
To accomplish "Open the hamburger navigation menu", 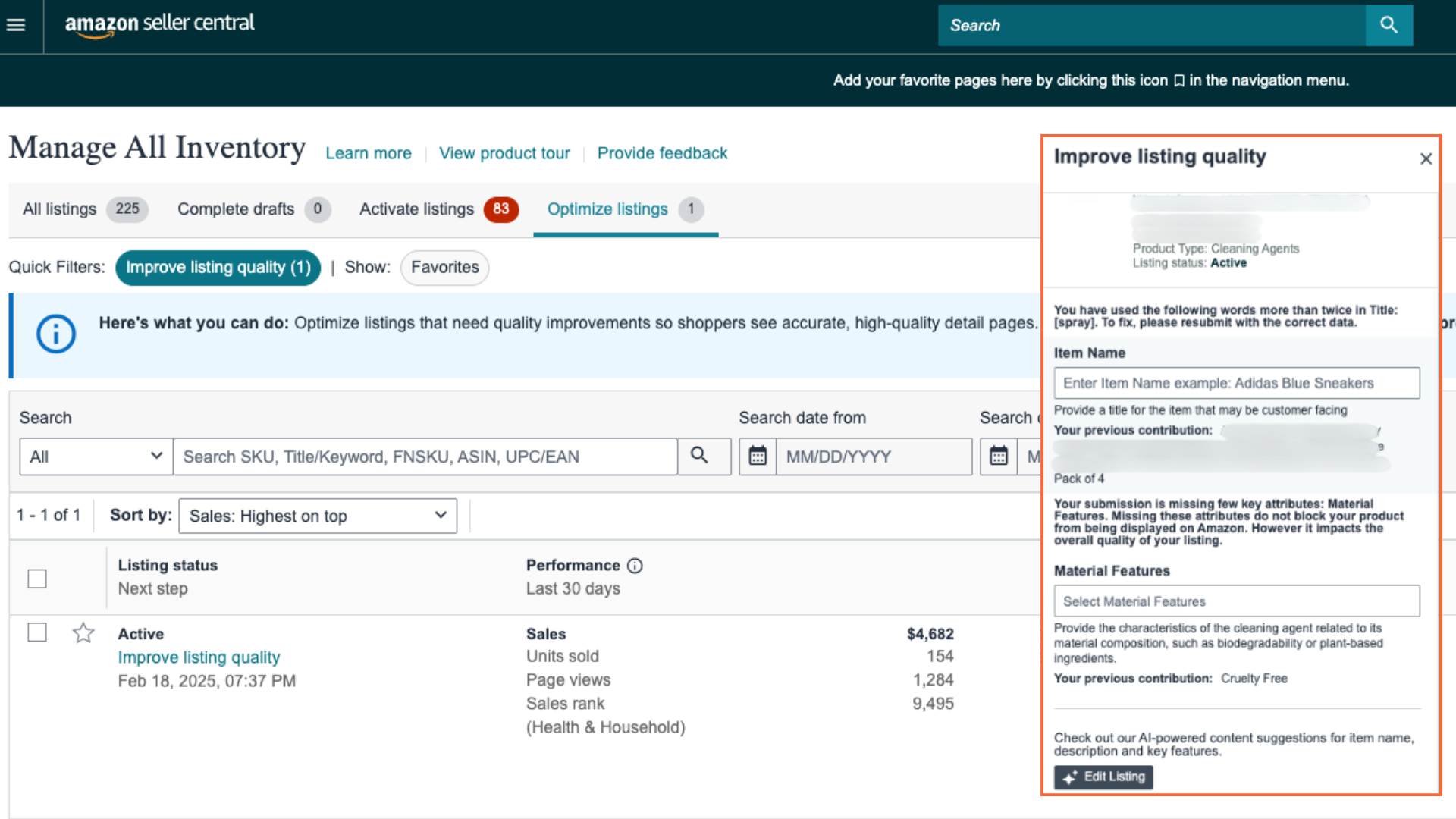I will click(16, 25).
